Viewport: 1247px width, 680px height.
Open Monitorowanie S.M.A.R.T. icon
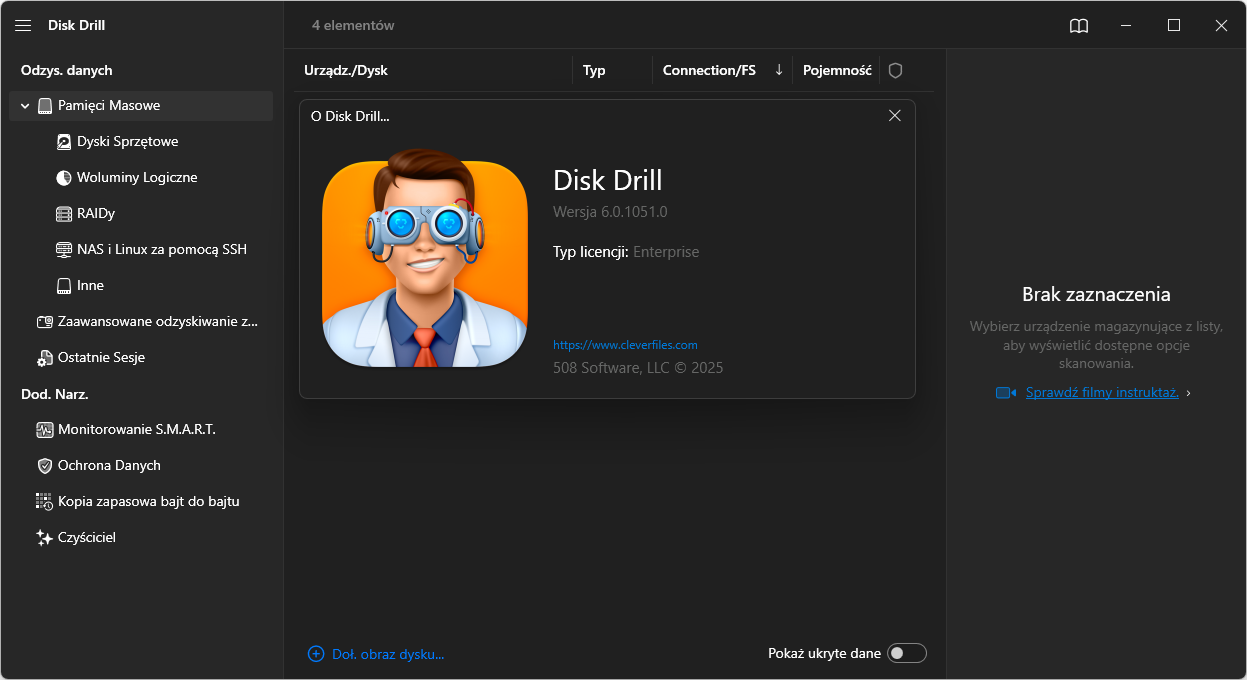click(44, 430)
